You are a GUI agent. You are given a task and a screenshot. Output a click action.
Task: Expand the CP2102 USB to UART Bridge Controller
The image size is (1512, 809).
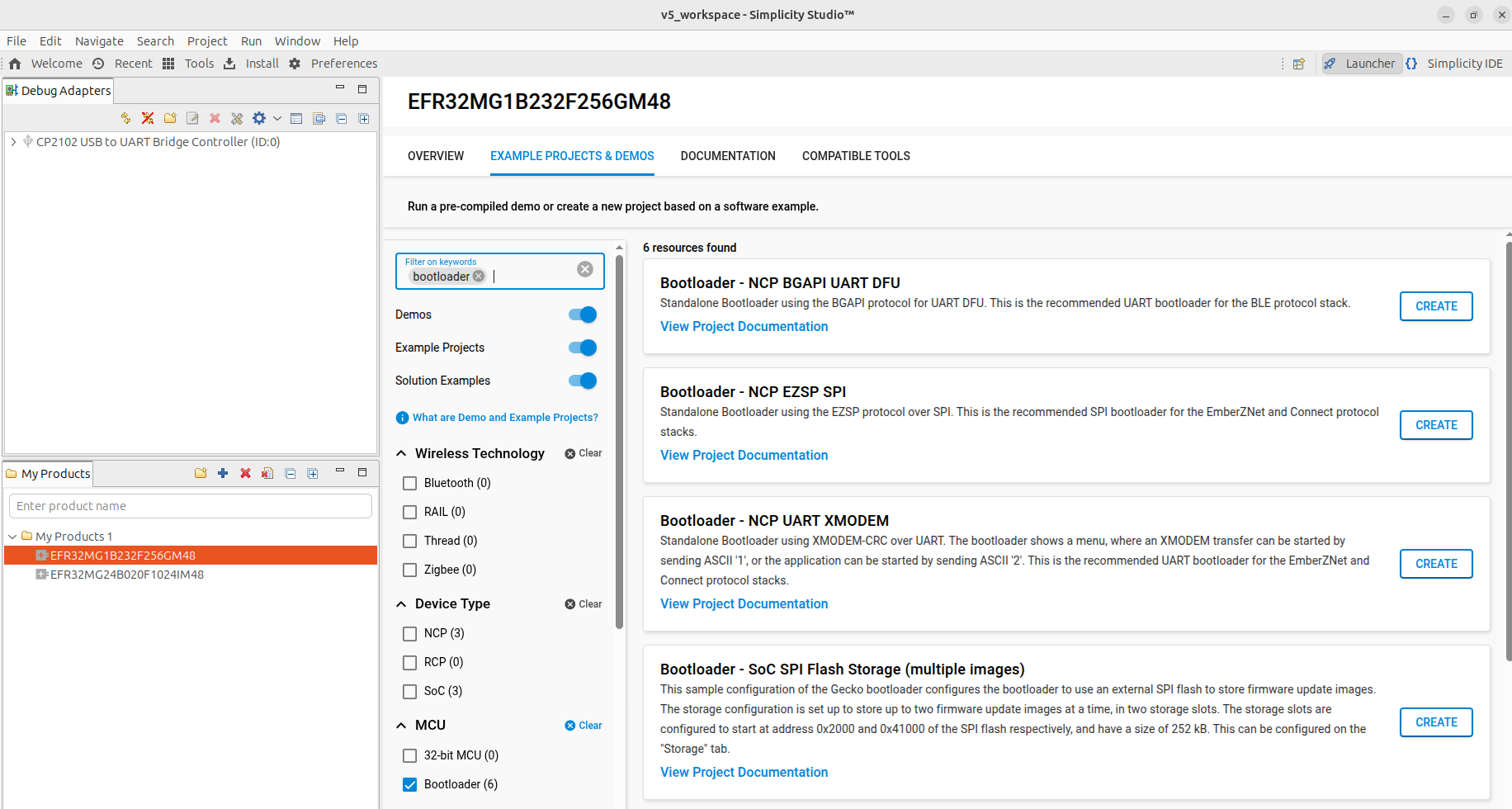(x=13, y=142)
